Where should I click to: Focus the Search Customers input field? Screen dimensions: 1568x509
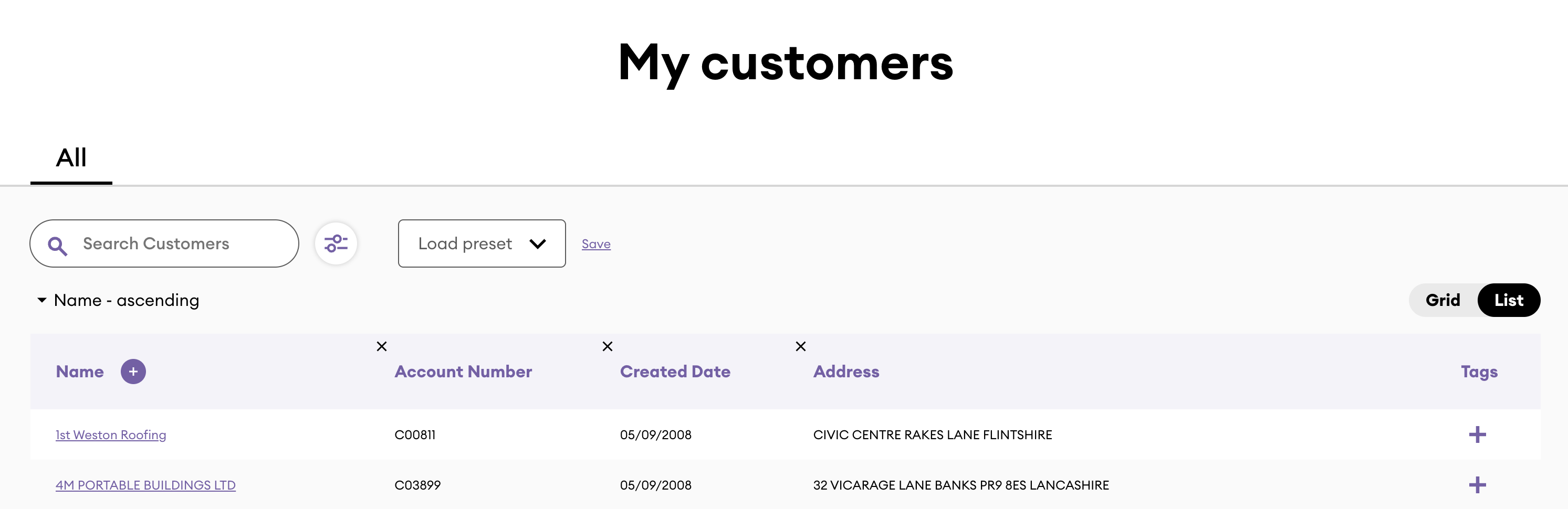(176, 244)
